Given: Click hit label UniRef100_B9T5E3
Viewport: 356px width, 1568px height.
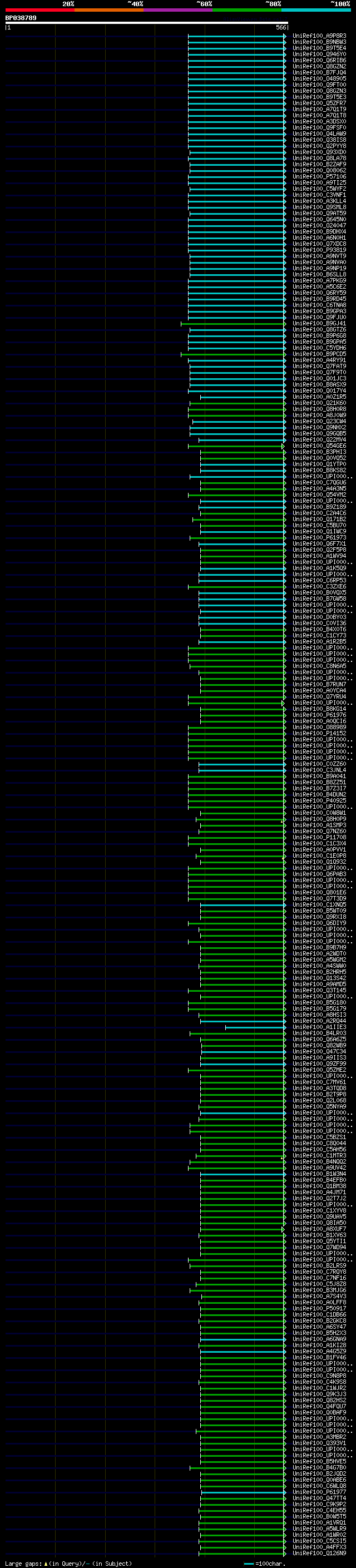Looking at the screenshot, I should click(319, 97).
